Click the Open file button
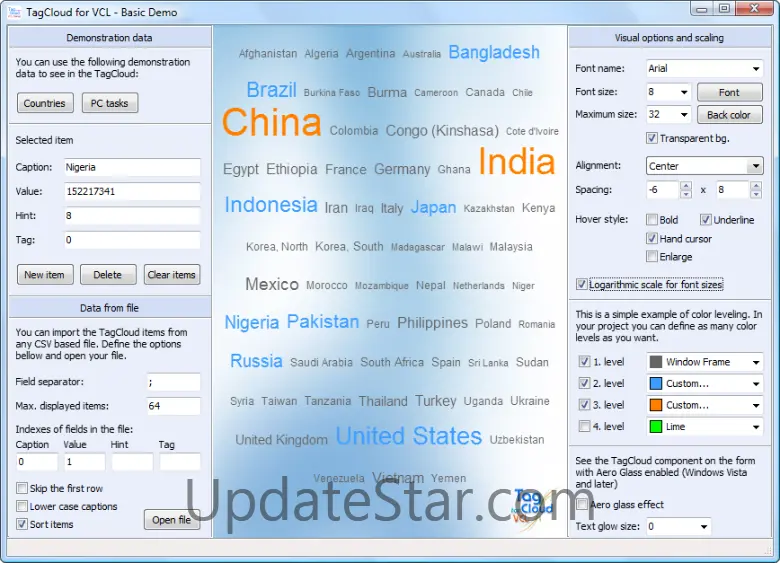780x563 pixels. pos(172,520)
